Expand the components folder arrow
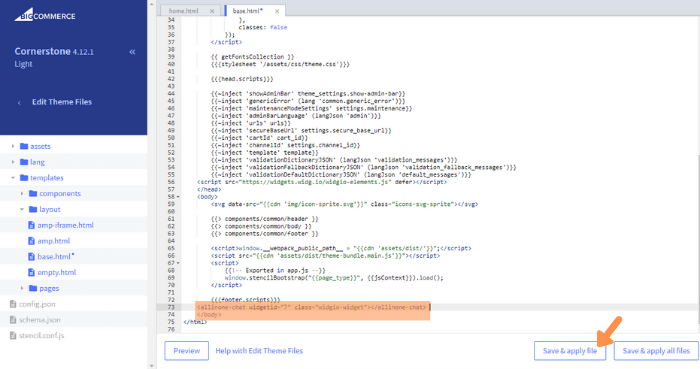 click(22, 193)
